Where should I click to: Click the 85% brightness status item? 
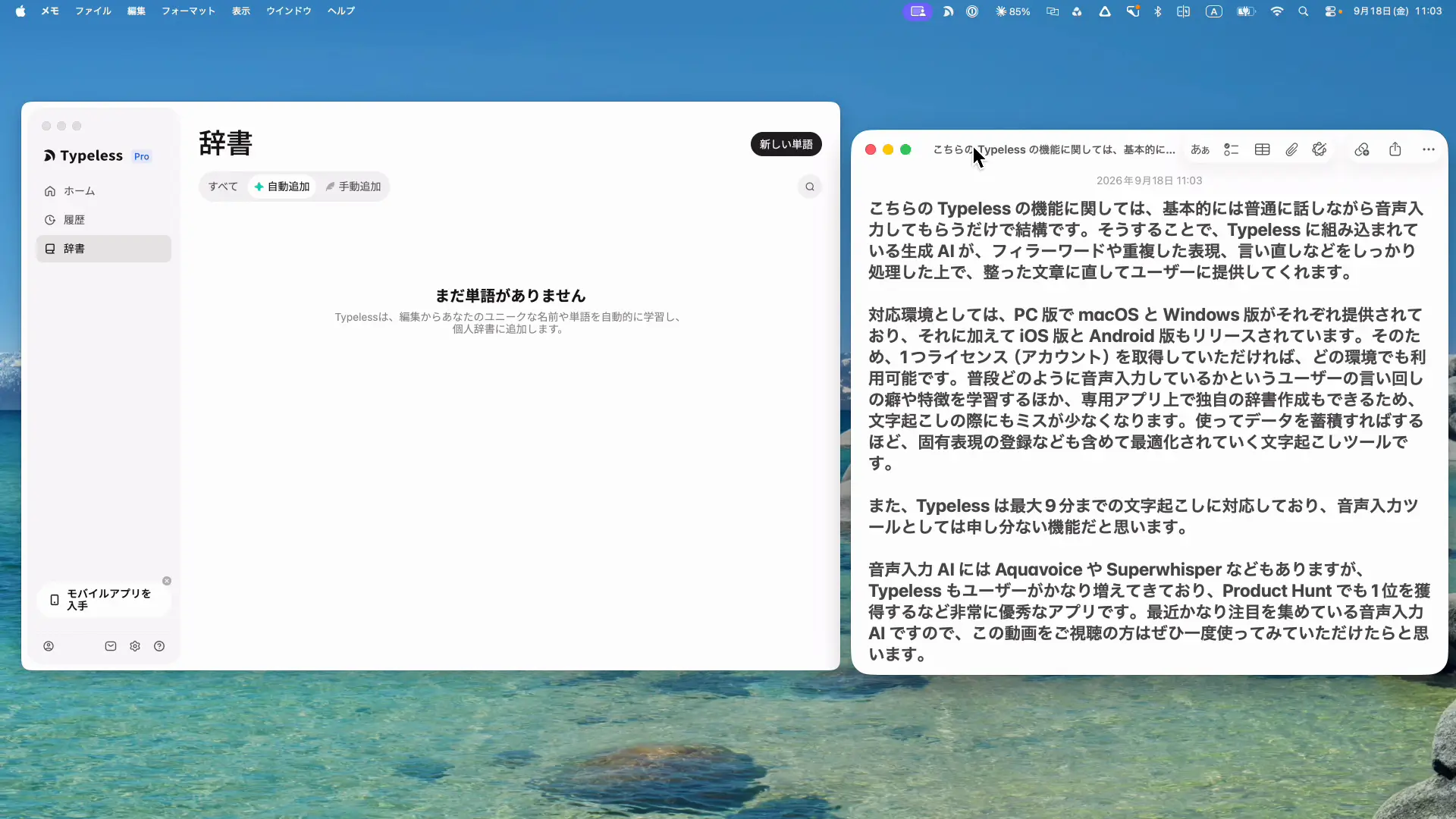1012,11
